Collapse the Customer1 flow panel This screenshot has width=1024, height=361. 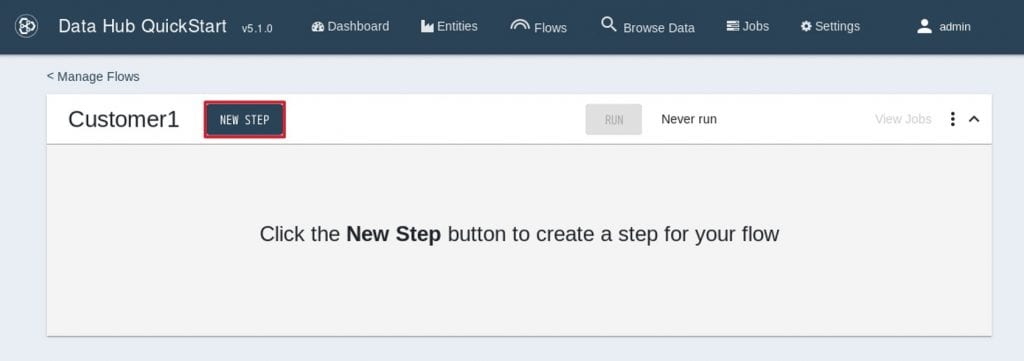click(x=974, y=119)
